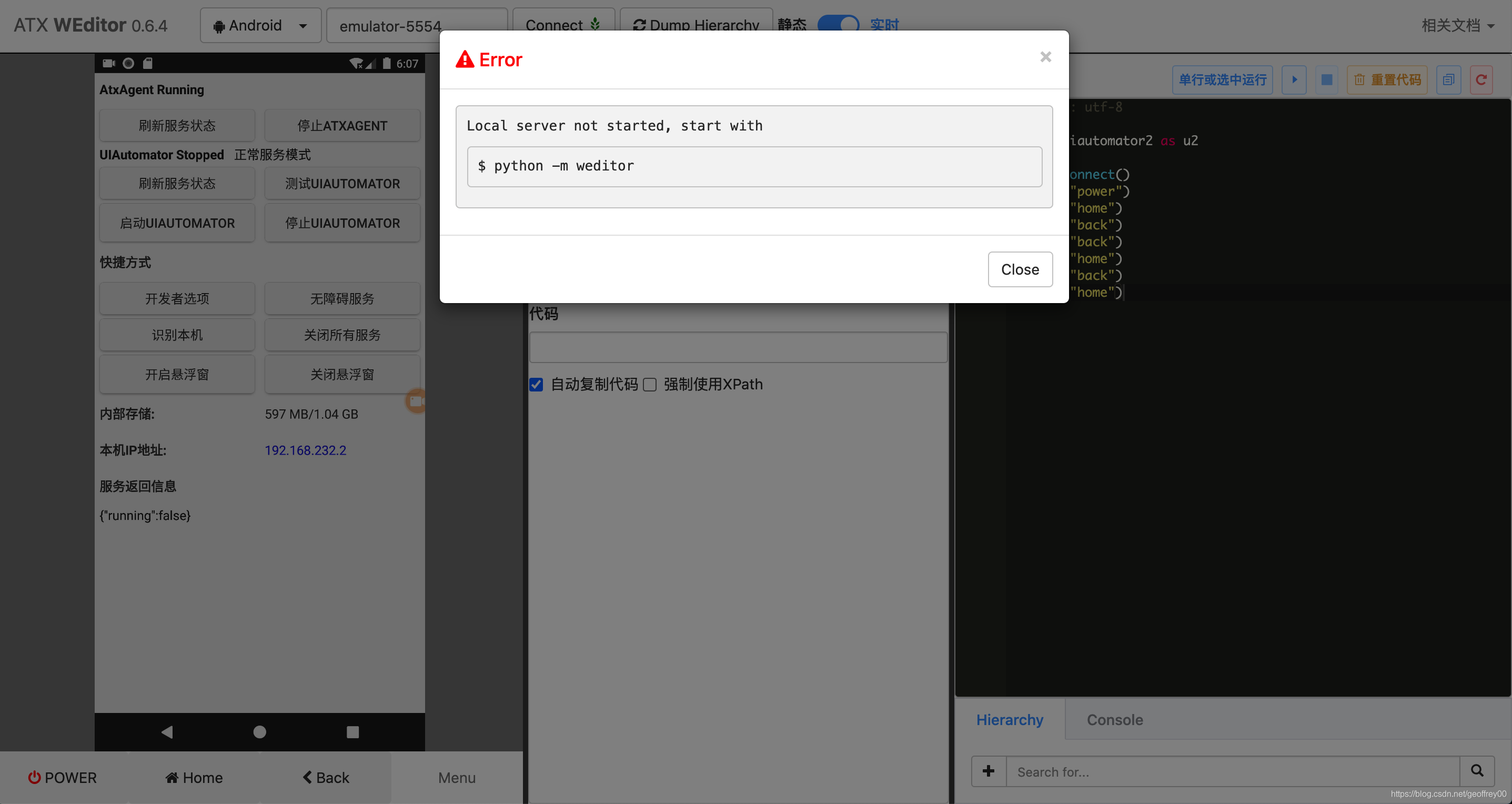Click the stop square icon button
The image size is (1512, 804).
coord(1326,80)
